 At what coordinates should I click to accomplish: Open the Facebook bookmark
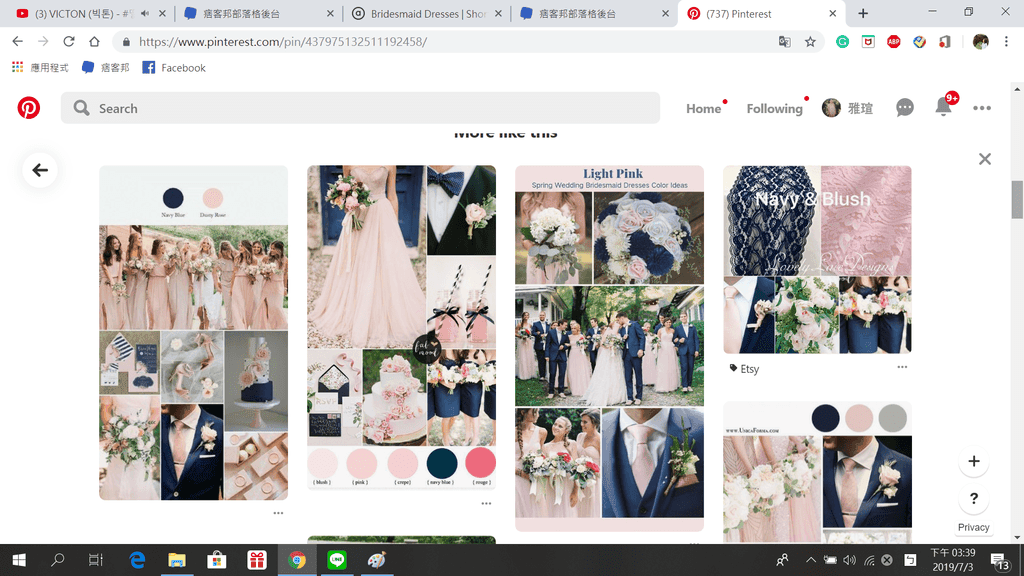174,68
